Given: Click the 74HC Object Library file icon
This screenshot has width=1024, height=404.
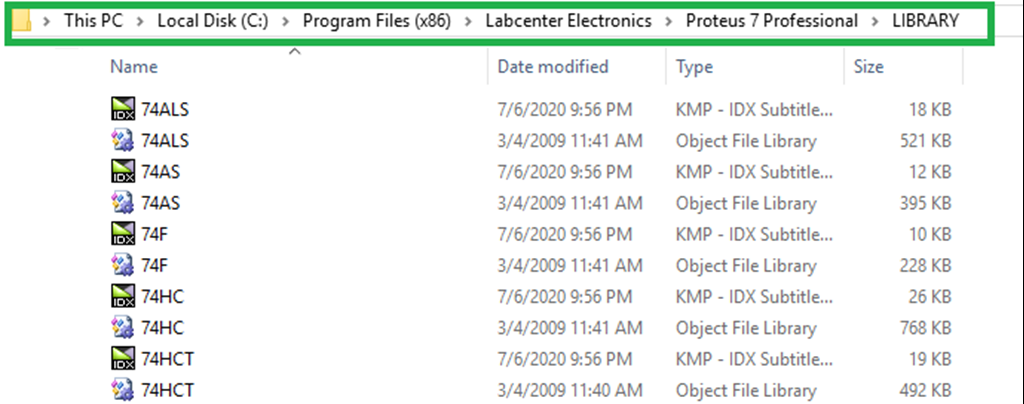Looking at the screenshot, I should click(x=122, y=328).
